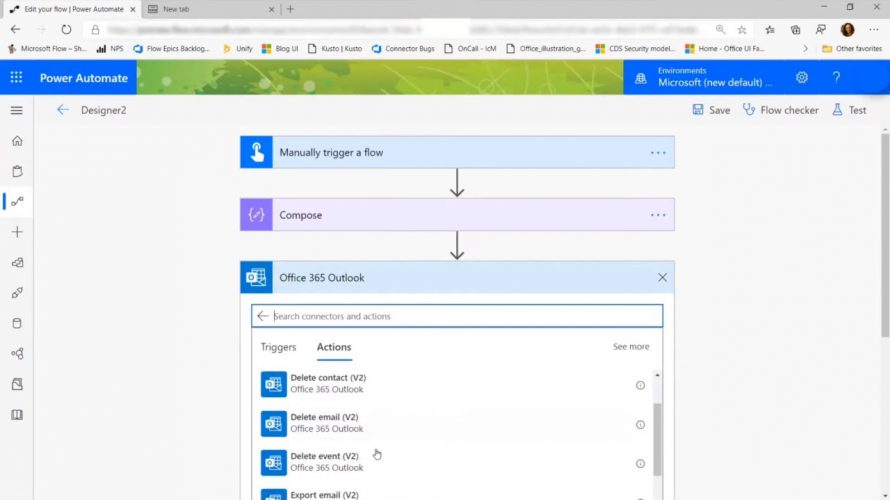
Task: Show info for Delete contact (V2)
Action: coord(640,385)
